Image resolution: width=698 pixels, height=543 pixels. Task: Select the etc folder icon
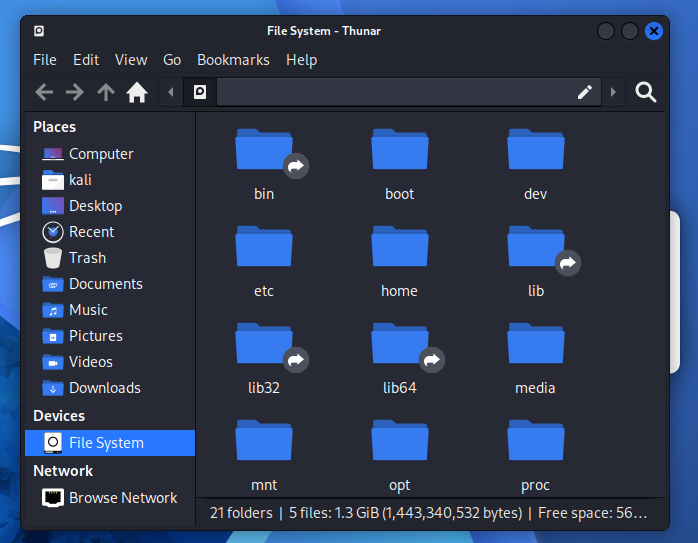[x=264, y=247]
